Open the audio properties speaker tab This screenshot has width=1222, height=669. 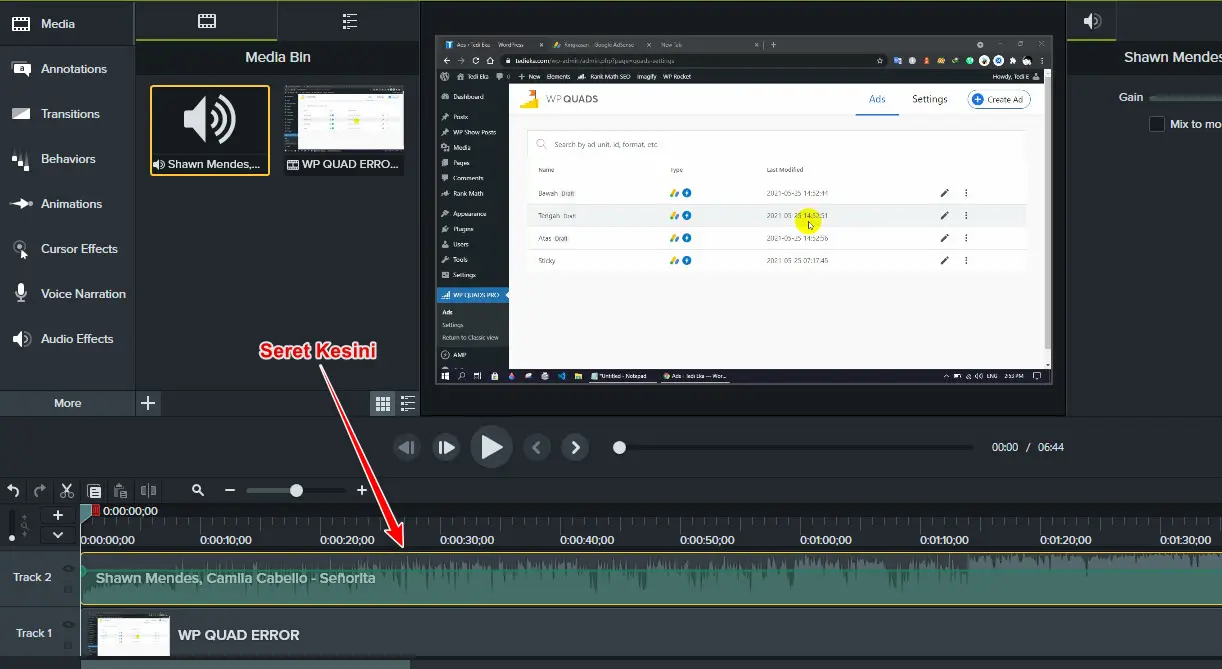[x=1093, y=21]
